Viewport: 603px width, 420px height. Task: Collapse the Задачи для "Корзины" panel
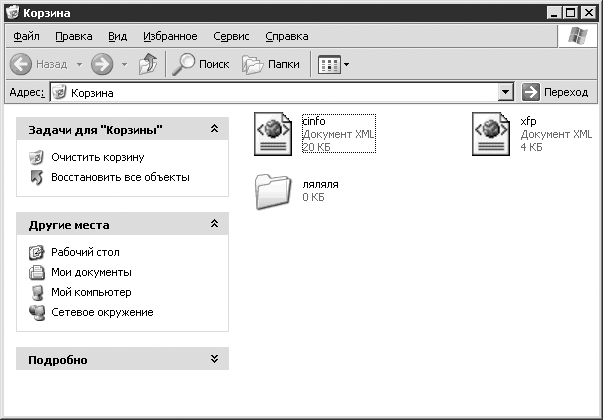pyautogui.click(x=214, y=130)
